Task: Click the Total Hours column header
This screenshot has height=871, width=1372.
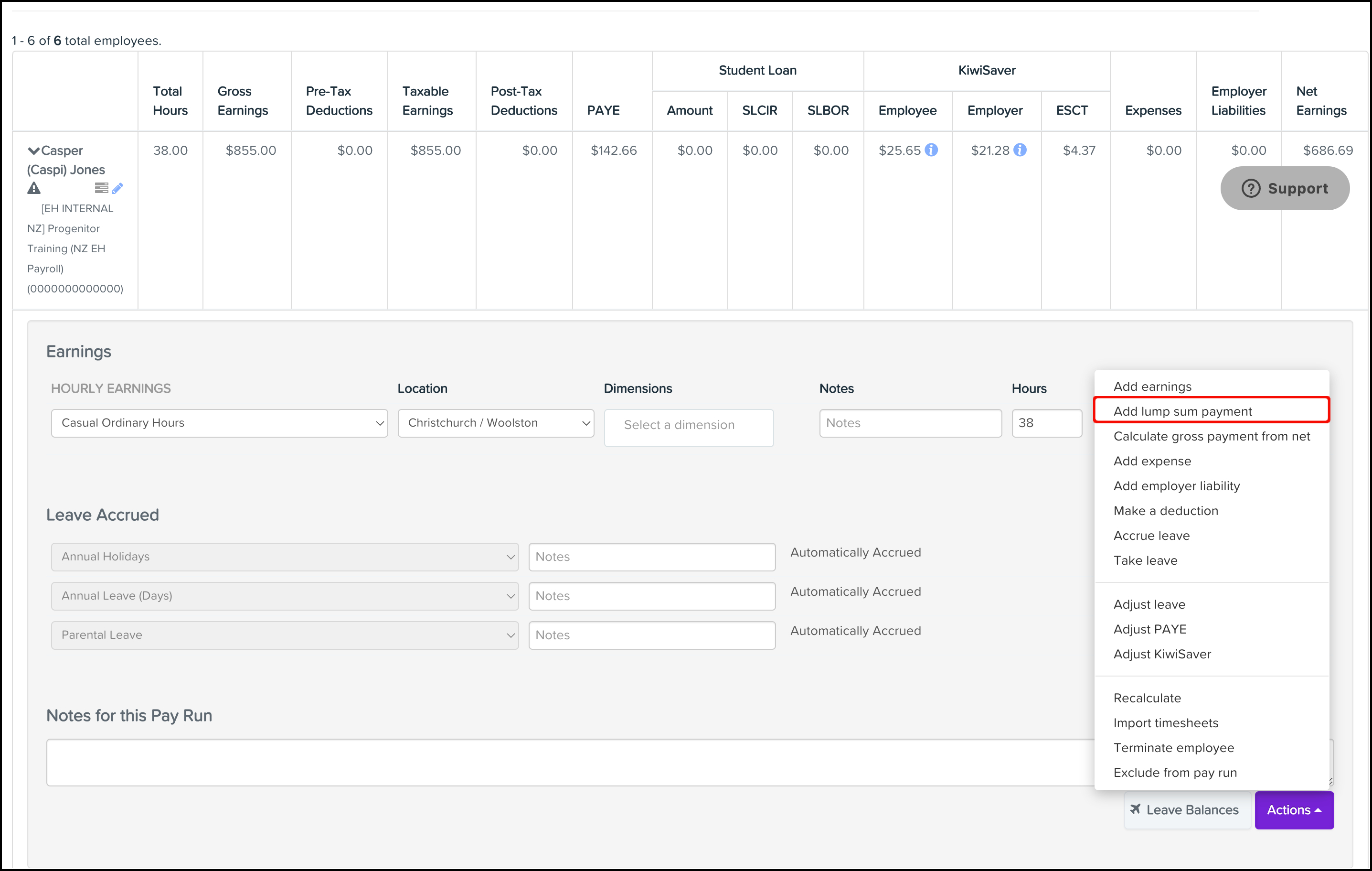Action: pos(170,101)
